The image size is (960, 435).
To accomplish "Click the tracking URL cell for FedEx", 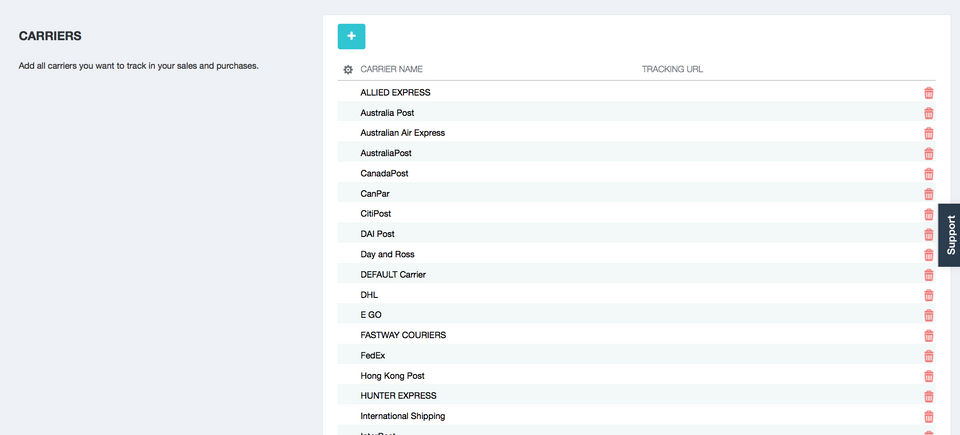I will coord(778,355).
